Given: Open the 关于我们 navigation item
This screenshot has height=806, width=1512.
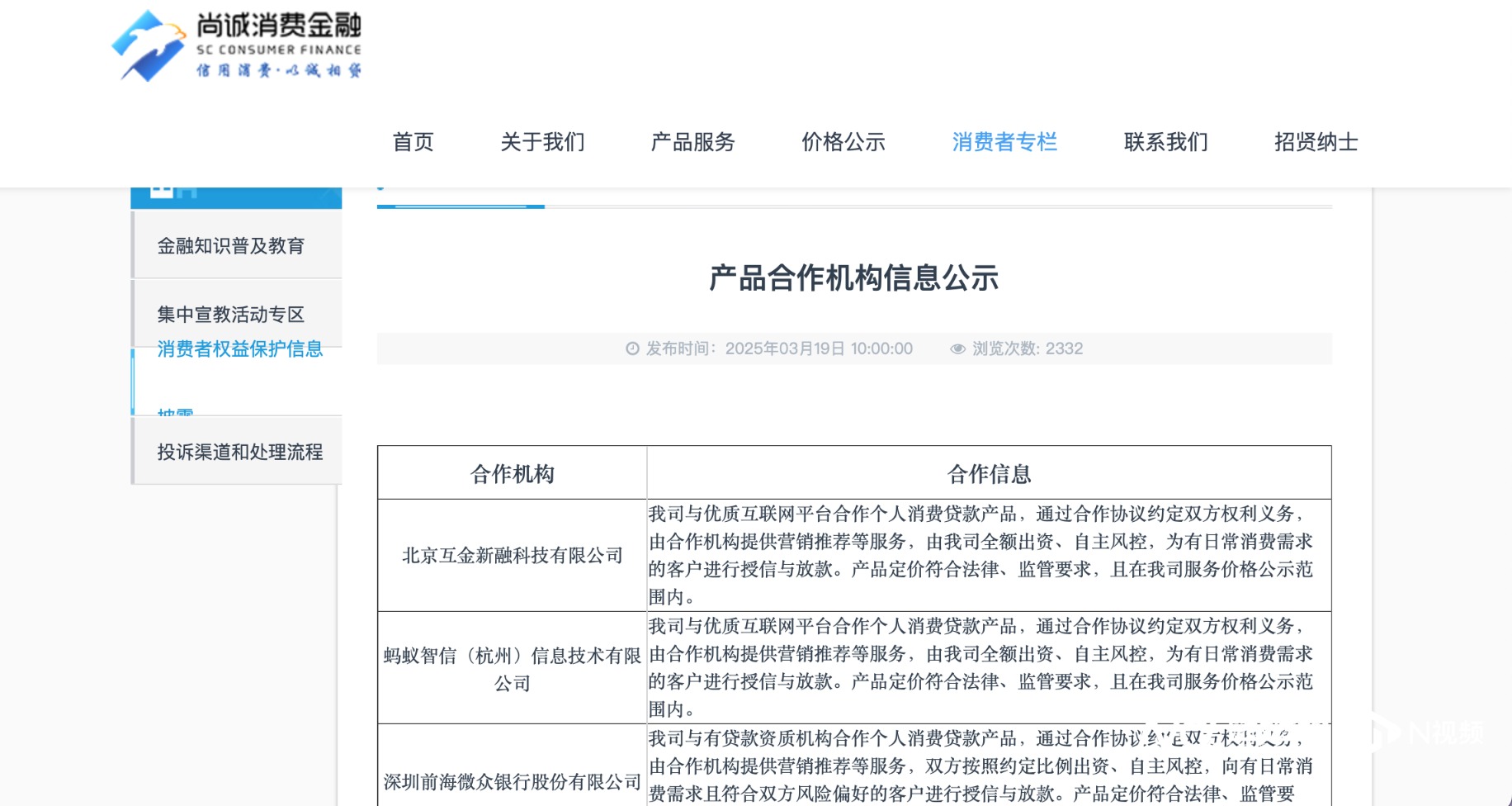Looking at the screenshot, I should (x=542, y=142).
